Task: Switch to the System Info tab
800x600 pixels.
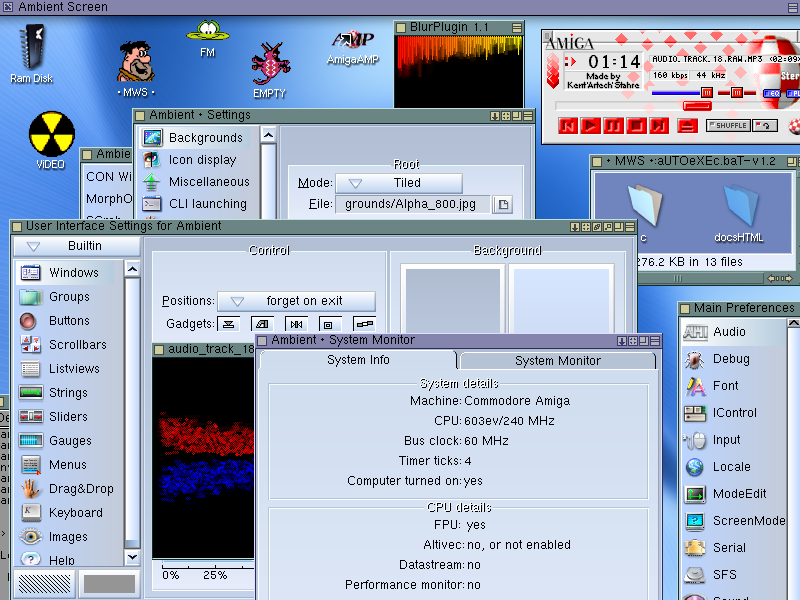Action: [x=358, y=360]
